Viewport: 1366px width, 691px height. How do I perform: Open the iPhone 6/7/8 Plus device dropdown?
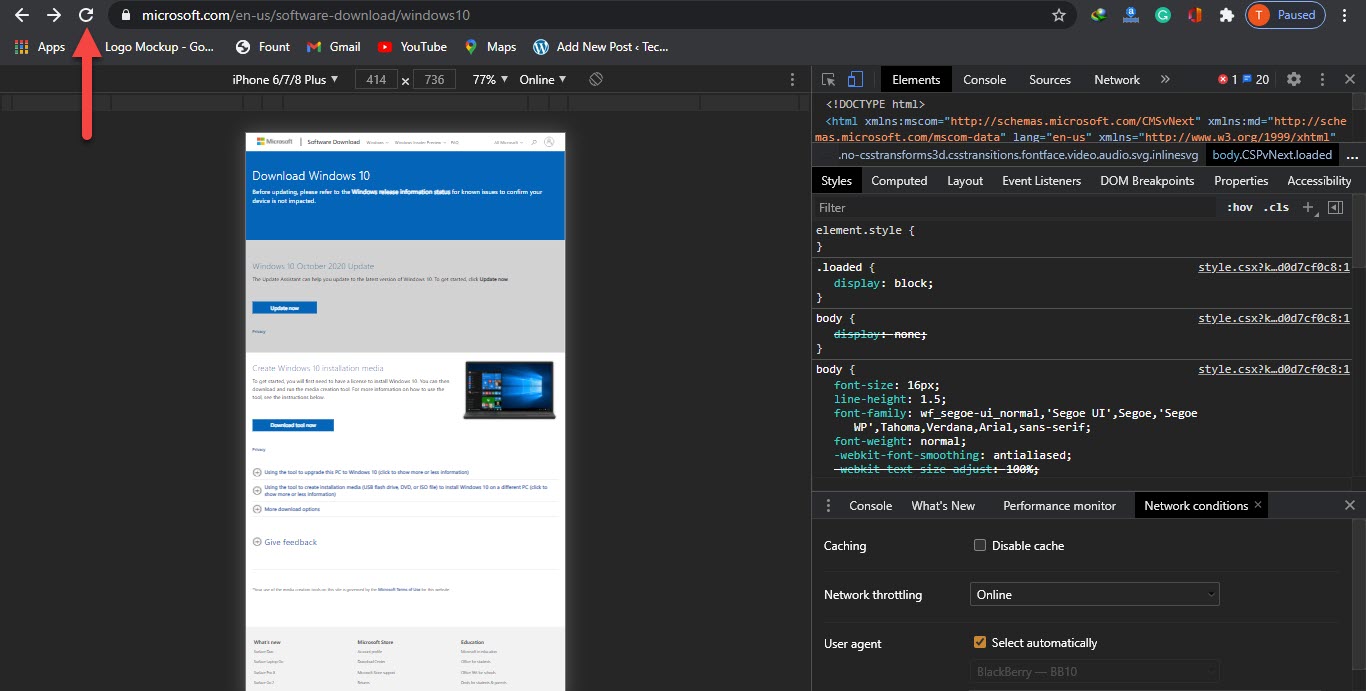pyautogui.click(x=285, y=79)
